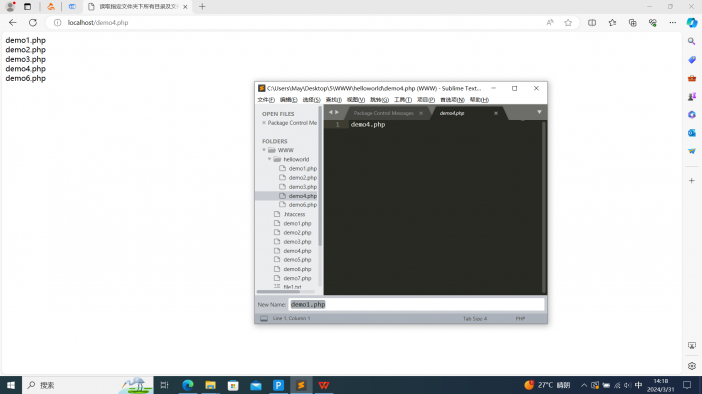Open the .htaccess file in the sidebar

tap(294, 214)
